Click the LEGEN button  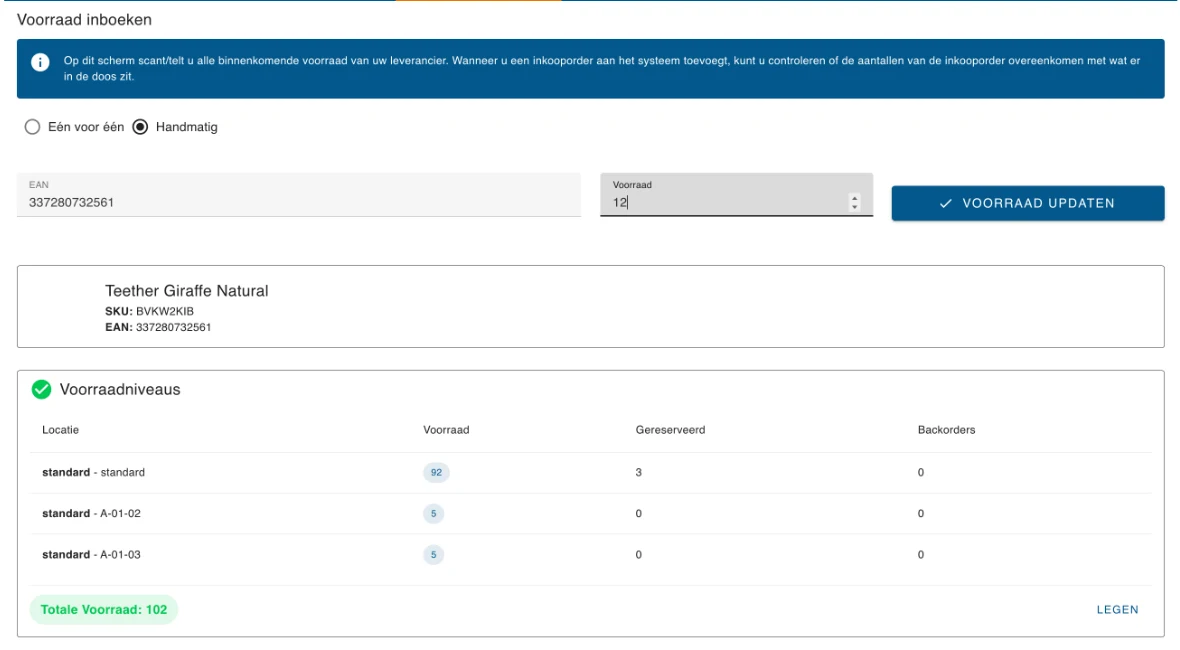pos(1118,609)
